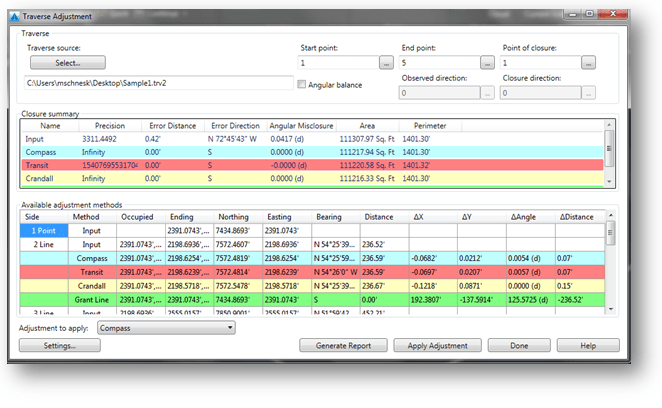Click the Help button
Viewport: 662px width, 408px height.
pyautogui.click(x=588, y=345)
